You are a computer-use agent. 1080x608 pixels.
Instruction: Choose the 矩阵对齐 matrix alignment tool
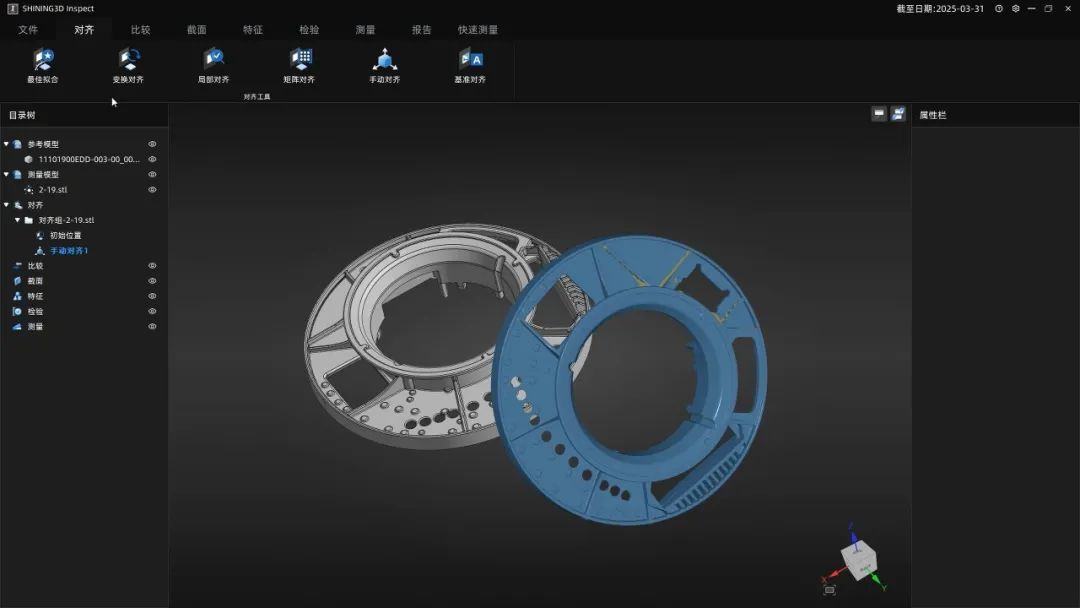[299, 65]
